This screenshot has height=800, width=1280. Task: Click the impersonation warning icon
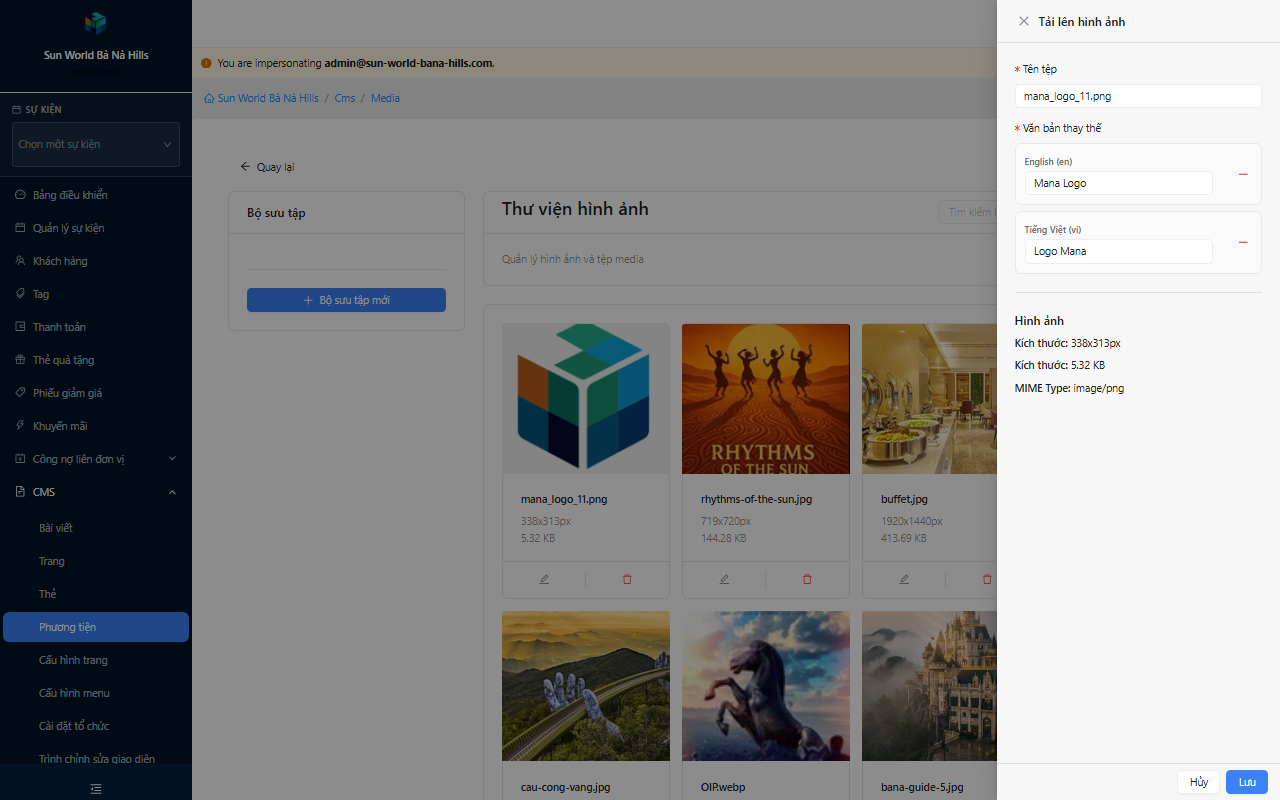(206, 63)
